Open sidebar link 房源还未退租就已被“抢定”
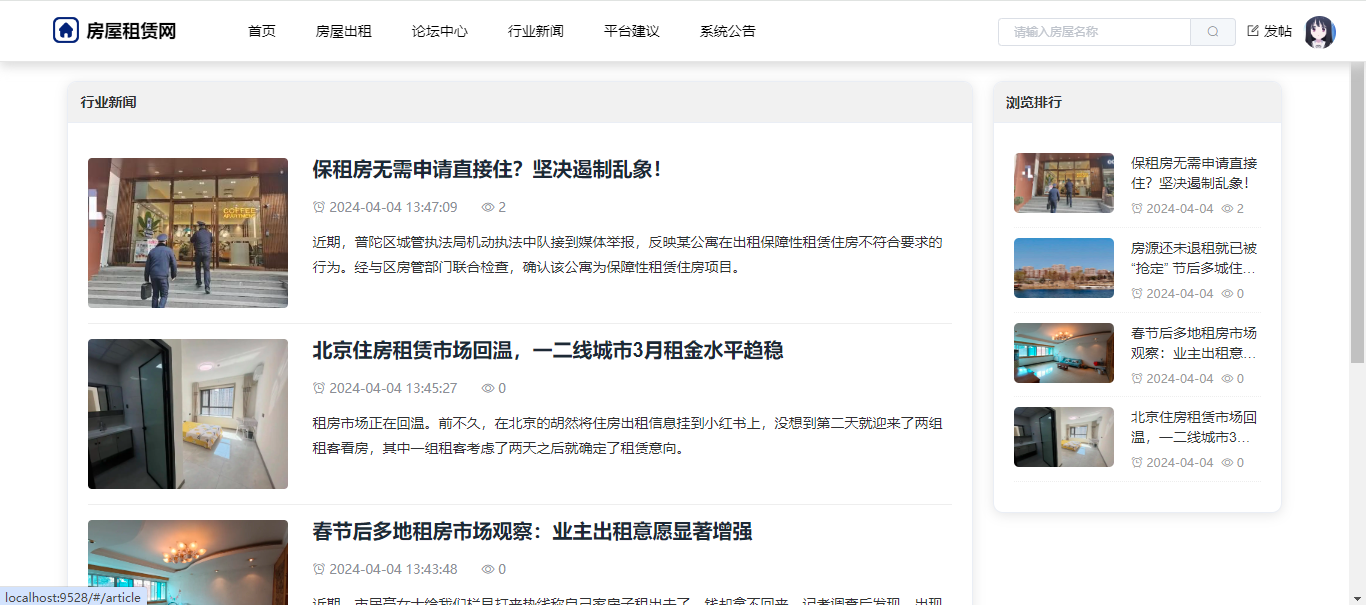1366x605 pixels. (1194, 258)
